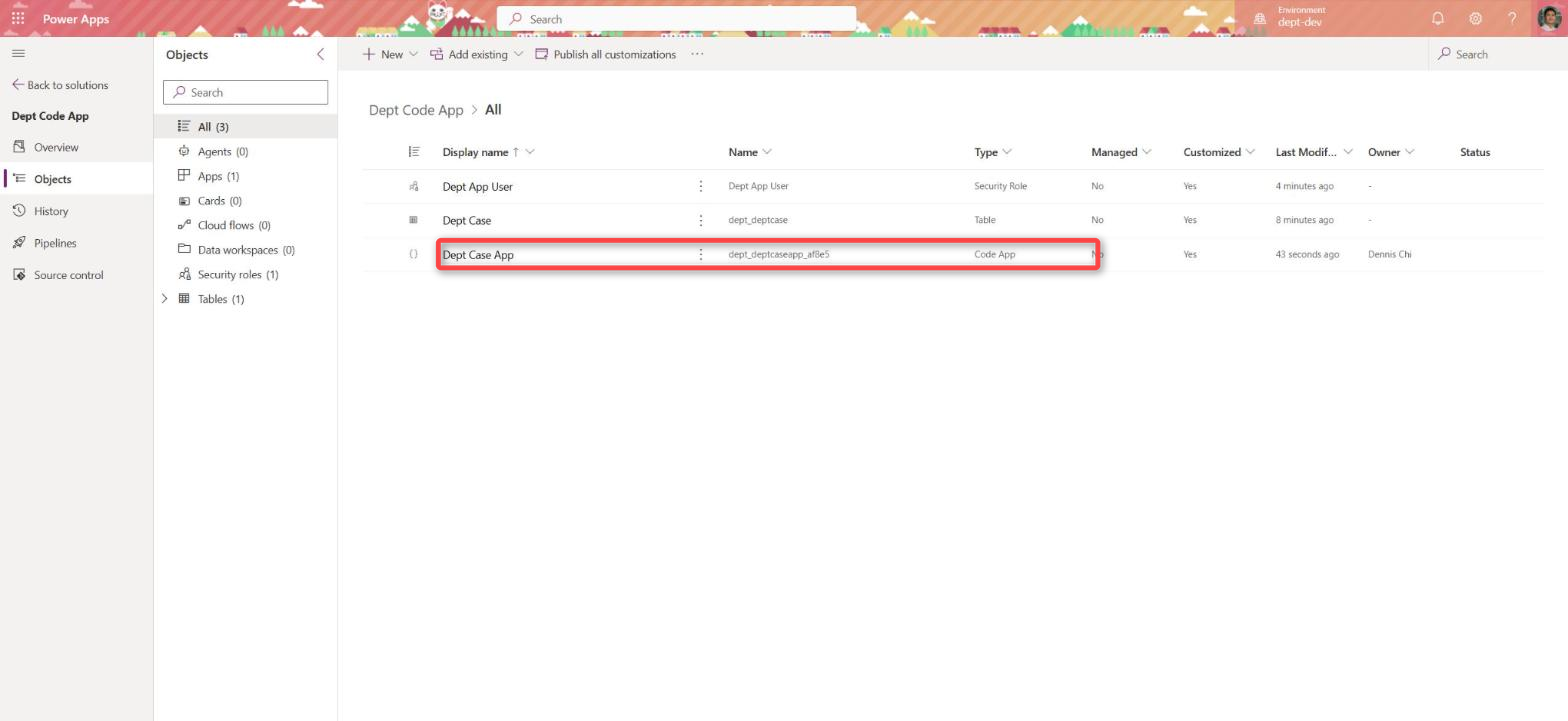
Task: Go back to solutions
Action: (x=60, y=85)
